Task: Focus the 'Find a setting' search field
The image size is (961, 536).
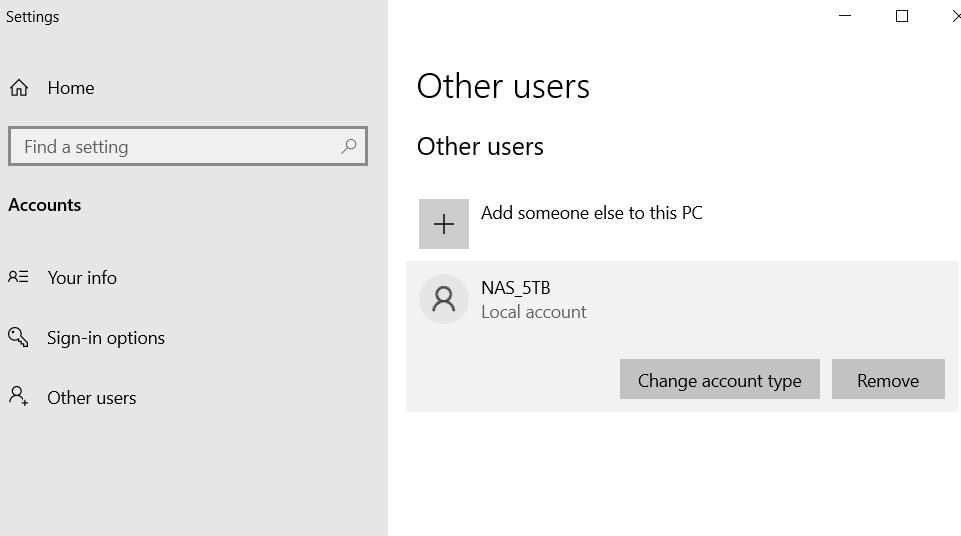Action: coord(175,147)
